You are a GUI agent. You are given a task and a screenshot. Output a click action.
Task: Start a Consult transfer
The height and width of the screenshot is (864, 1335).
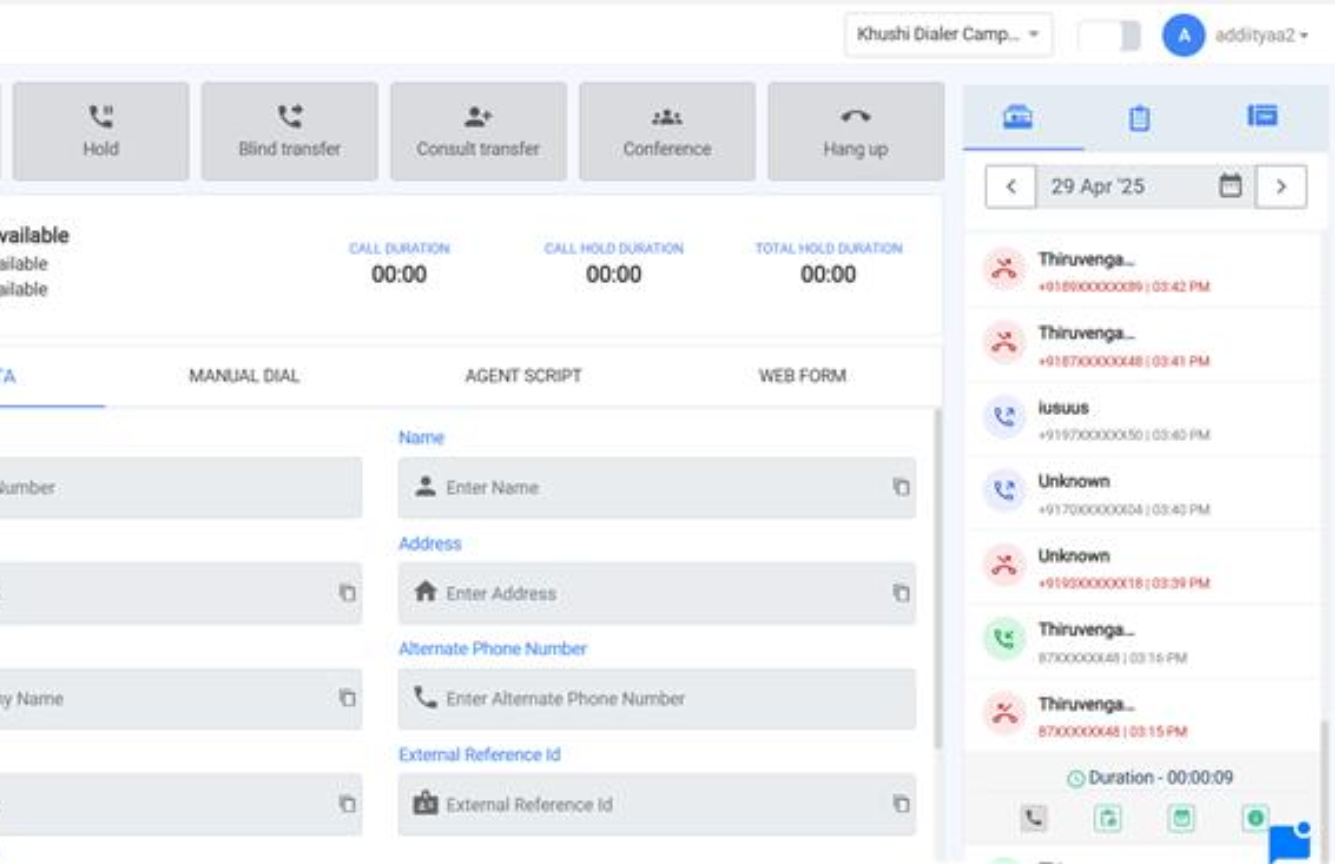tap(478, 132)
